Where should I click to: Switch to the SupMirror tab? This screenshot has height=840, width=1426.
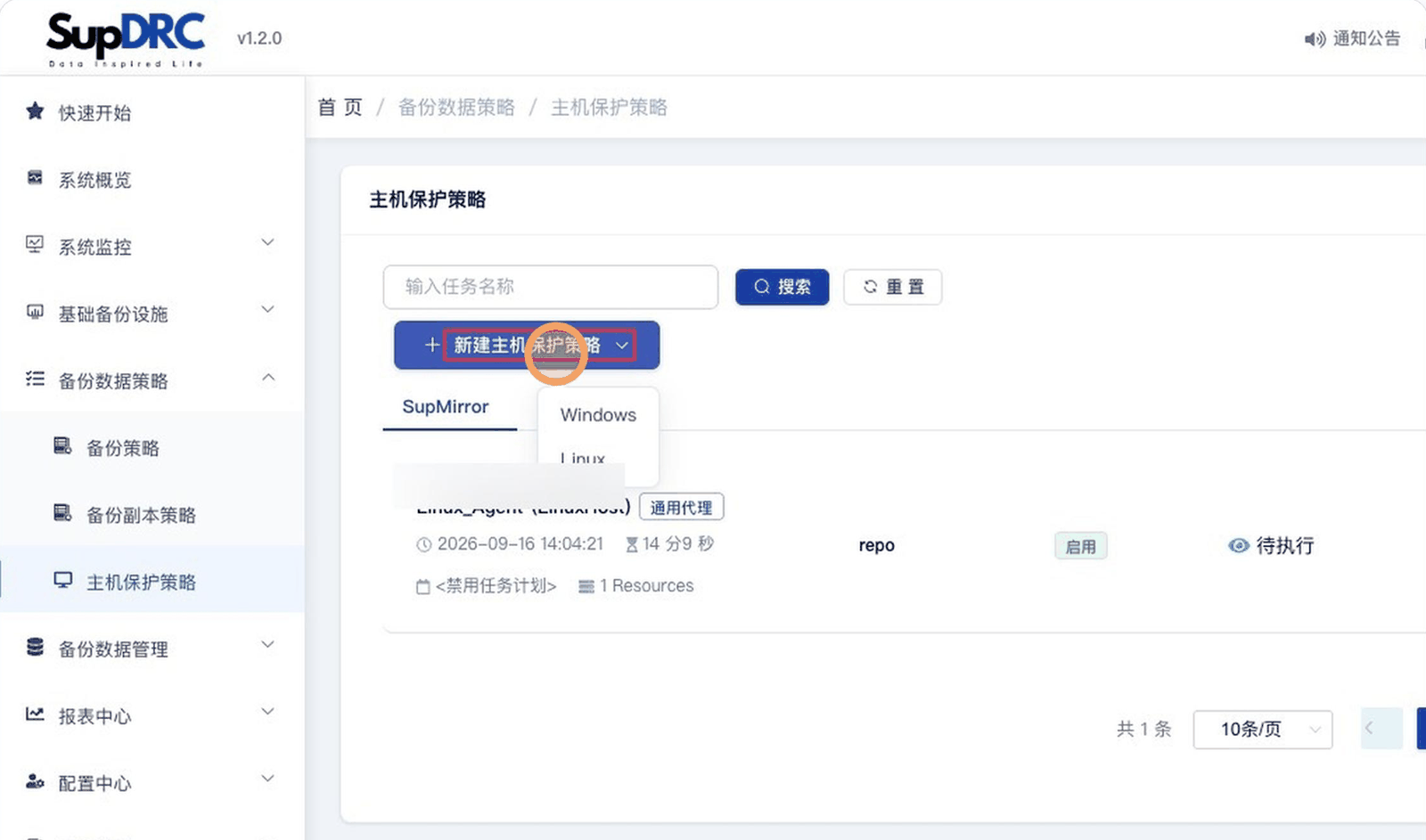(446, 407)
